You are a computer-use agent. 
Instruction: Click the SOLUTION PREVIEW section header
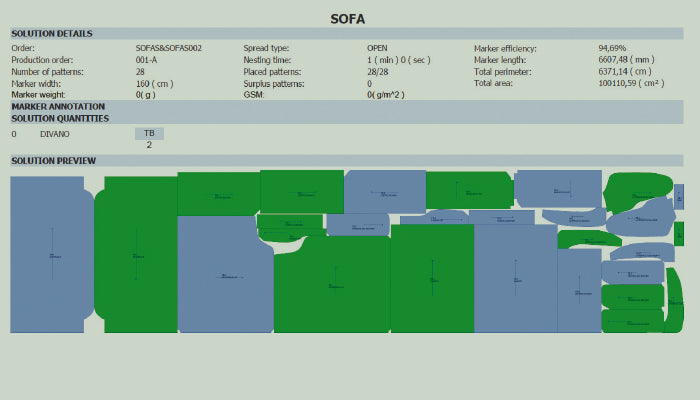coord(53,160)
